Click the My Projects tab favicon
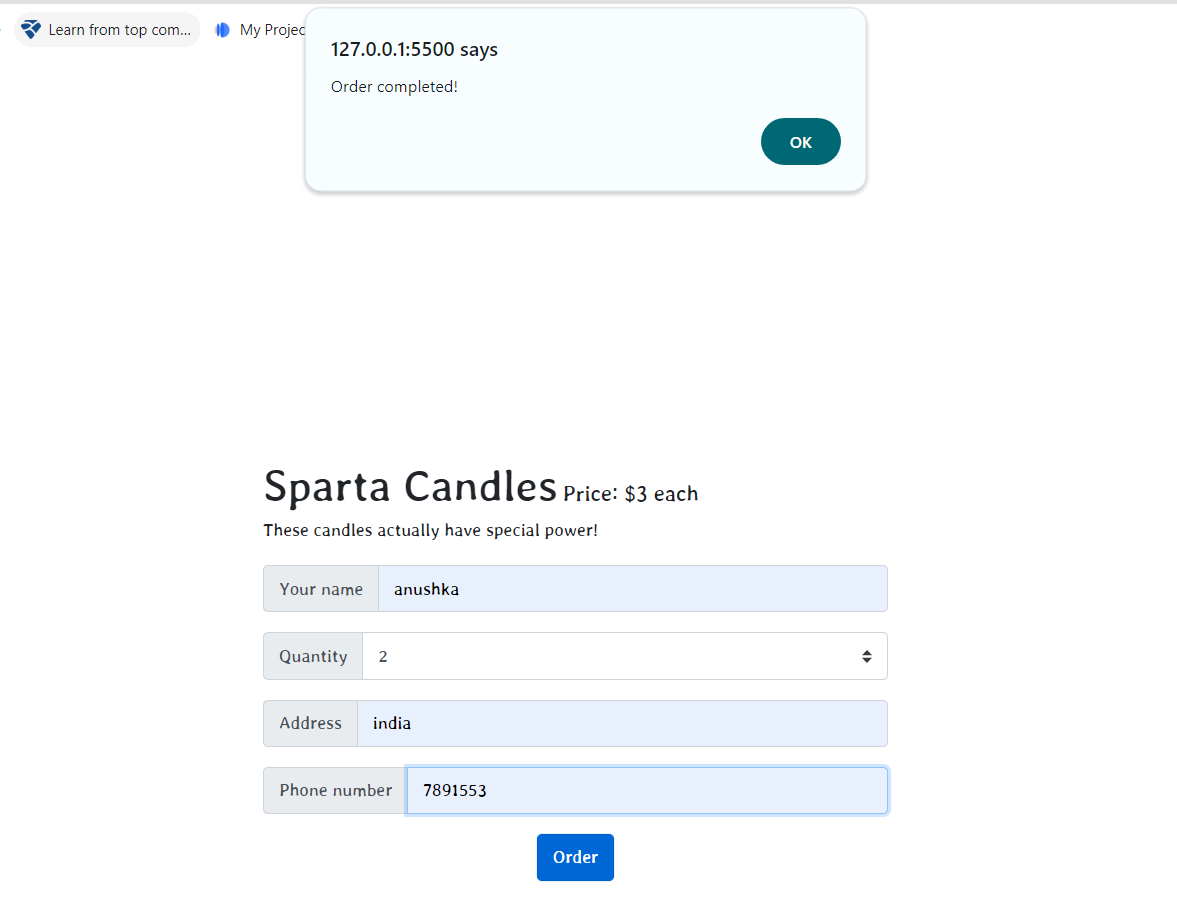Screen dimensions: 1177x907 tap(222, 29)
